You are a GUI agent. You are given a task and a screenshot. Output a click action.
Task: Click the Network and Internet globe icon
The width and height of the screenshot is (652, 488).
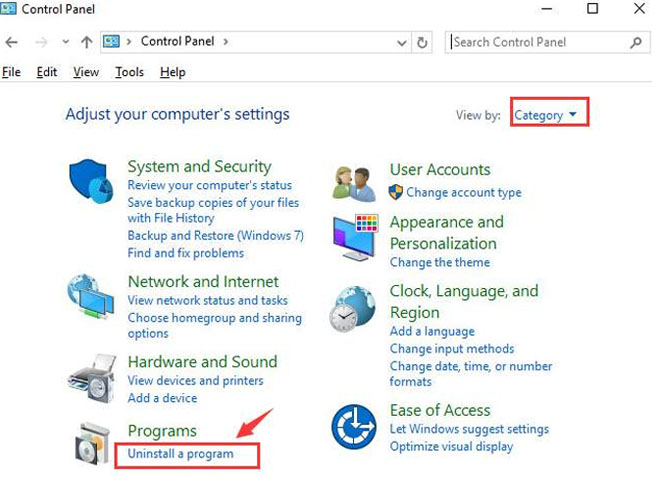coord(91,296)
